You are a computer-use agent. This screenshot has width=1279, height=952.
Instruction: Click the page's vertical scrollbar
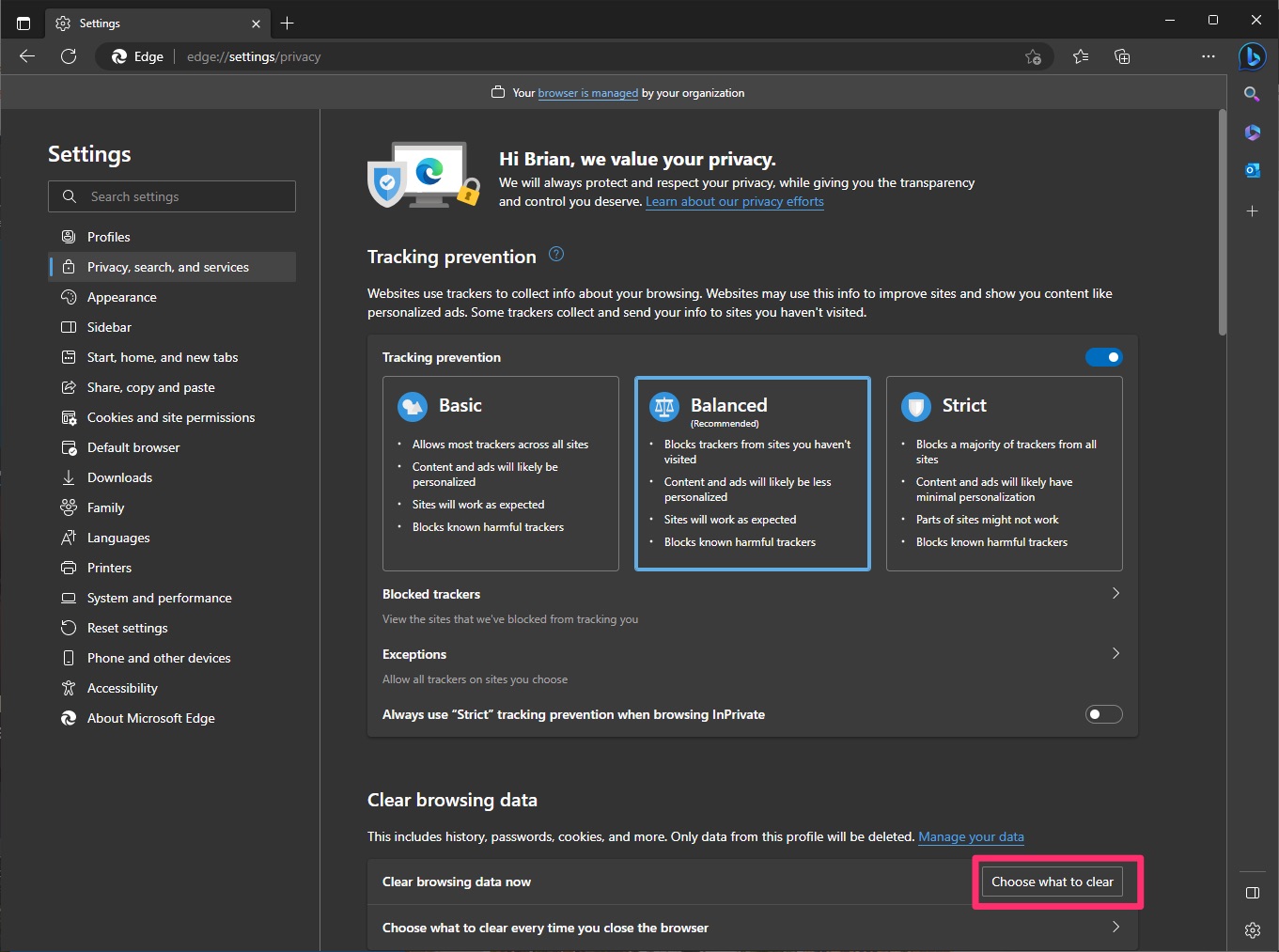click(x=1222, y=222)
